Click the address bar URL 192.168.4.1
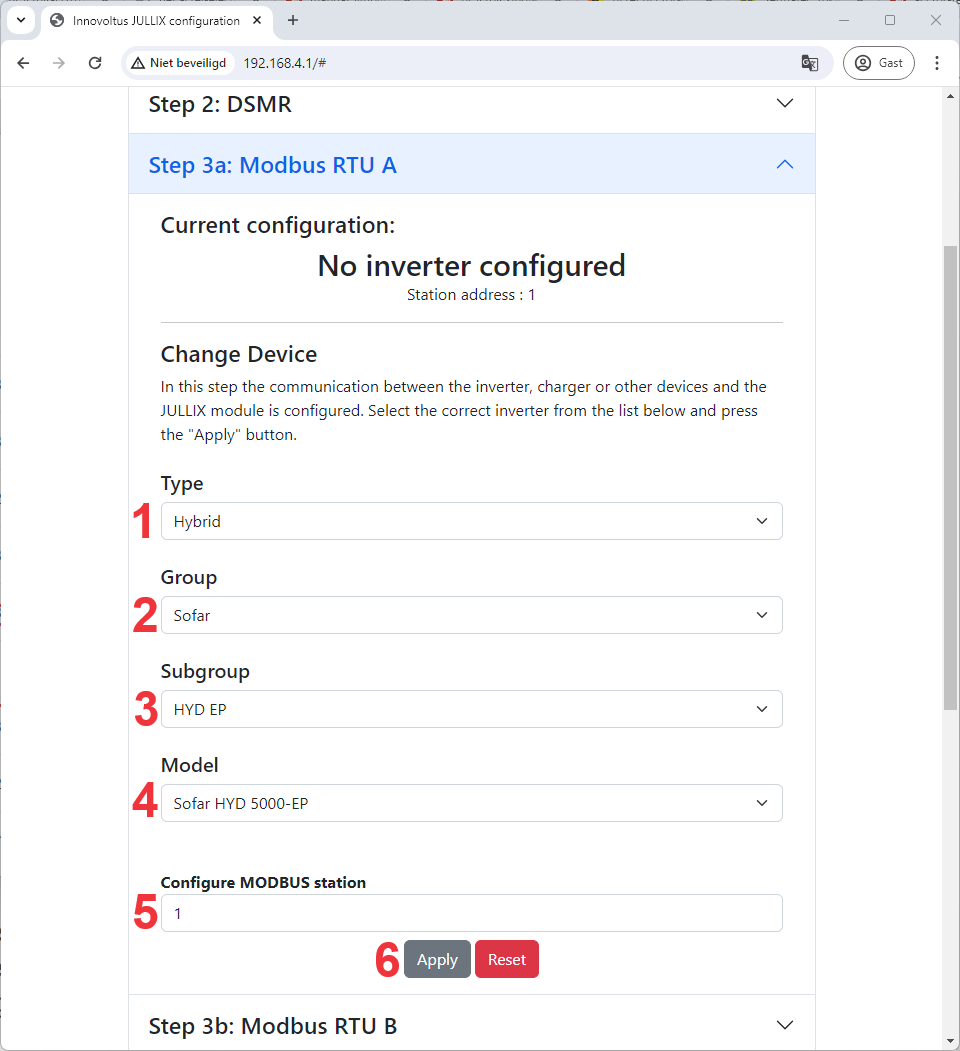960x1051 pixels. click(284, 63)
